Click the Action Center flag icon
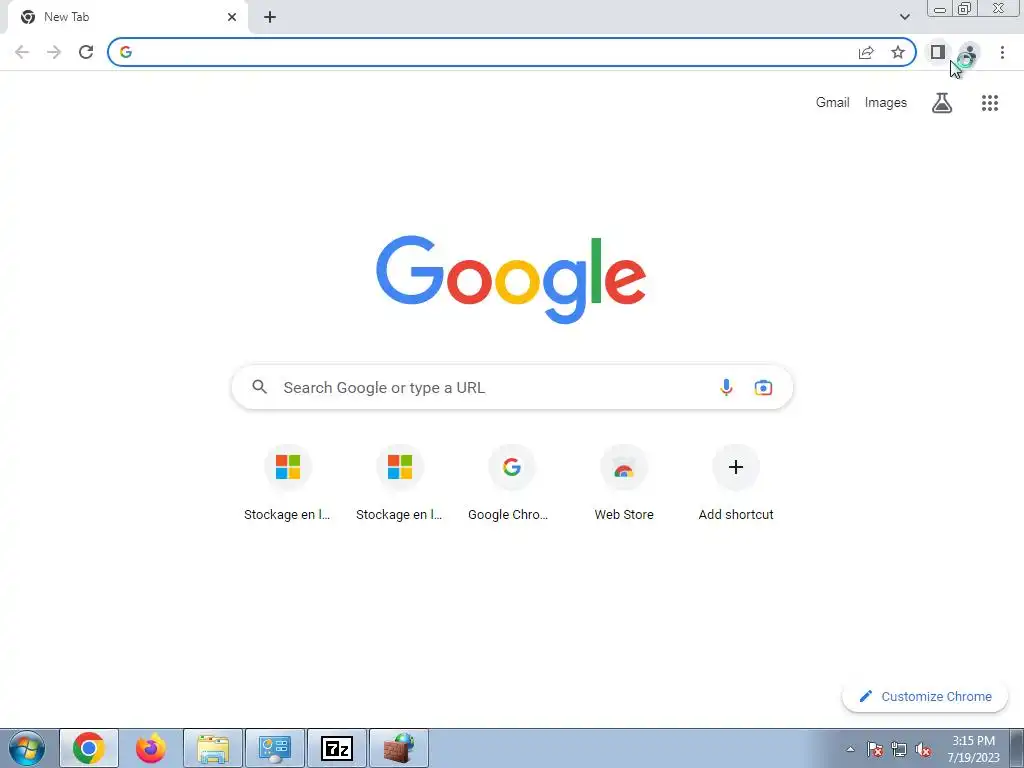 [874, 750]
